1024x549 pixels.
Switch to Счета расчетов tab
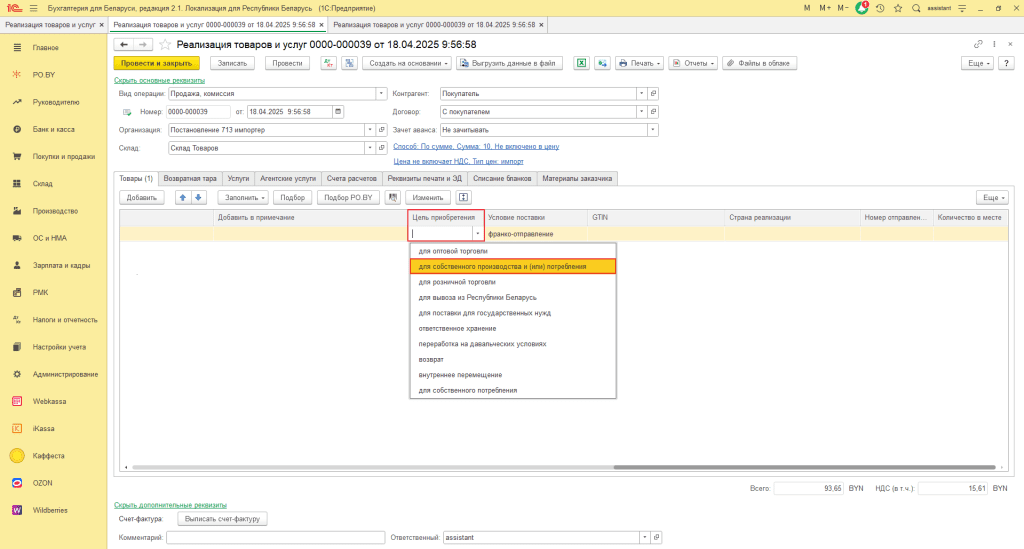click(351, 178)
